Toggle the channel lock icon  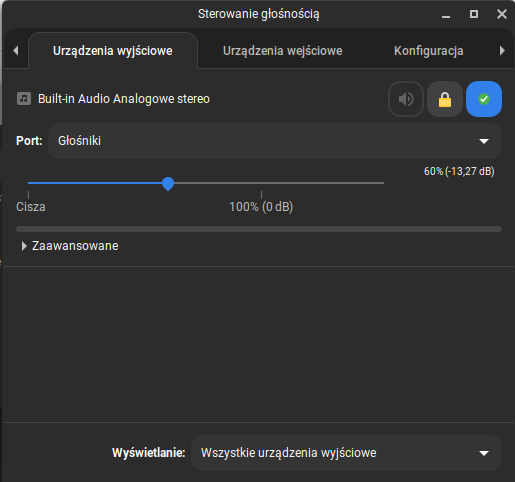tap(445, 99)
